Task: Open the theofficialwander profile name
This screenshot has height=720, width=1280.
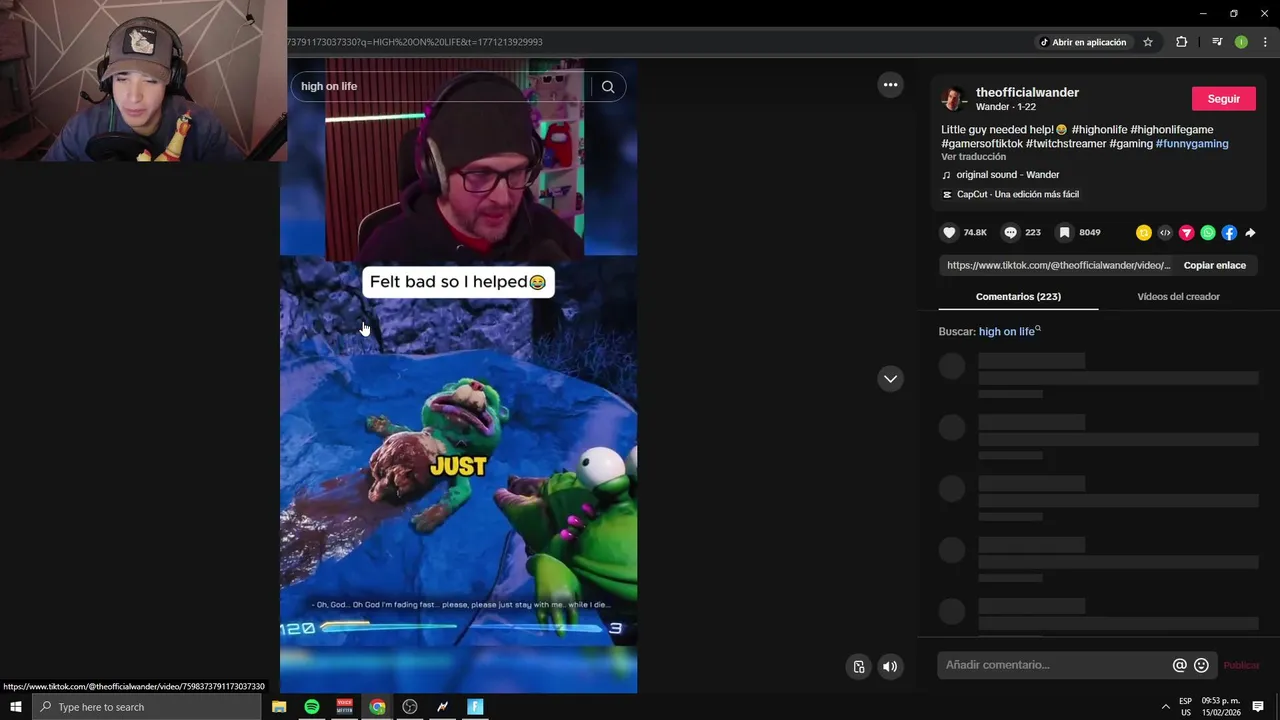Action: tap(1027, 92)
